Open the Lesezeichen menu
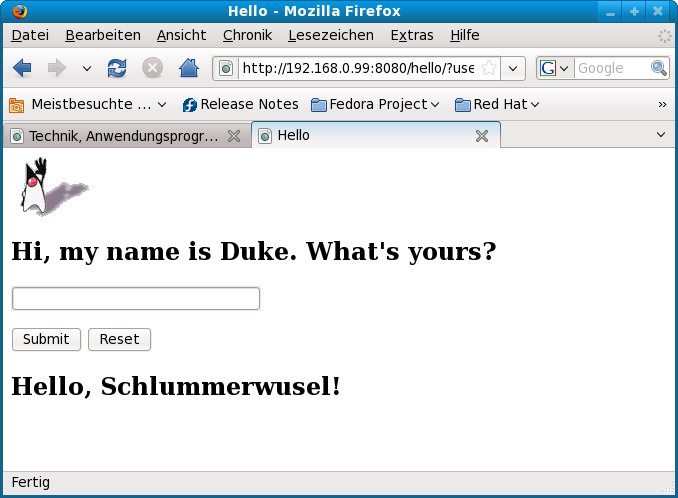The image size is (678, 498). [330, 35]
